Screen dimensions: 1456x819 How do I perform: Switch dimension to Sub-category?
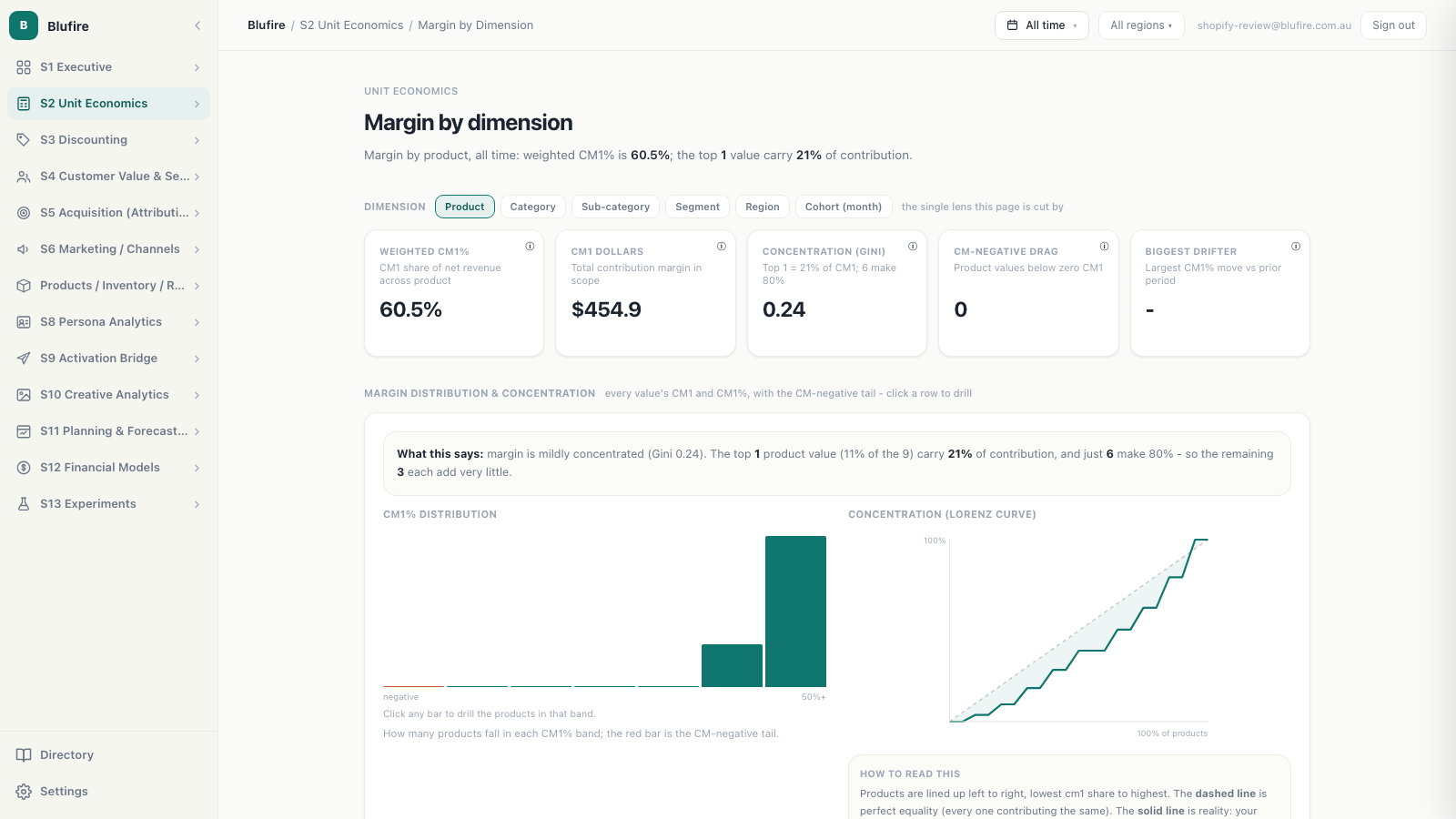[616, 207]
